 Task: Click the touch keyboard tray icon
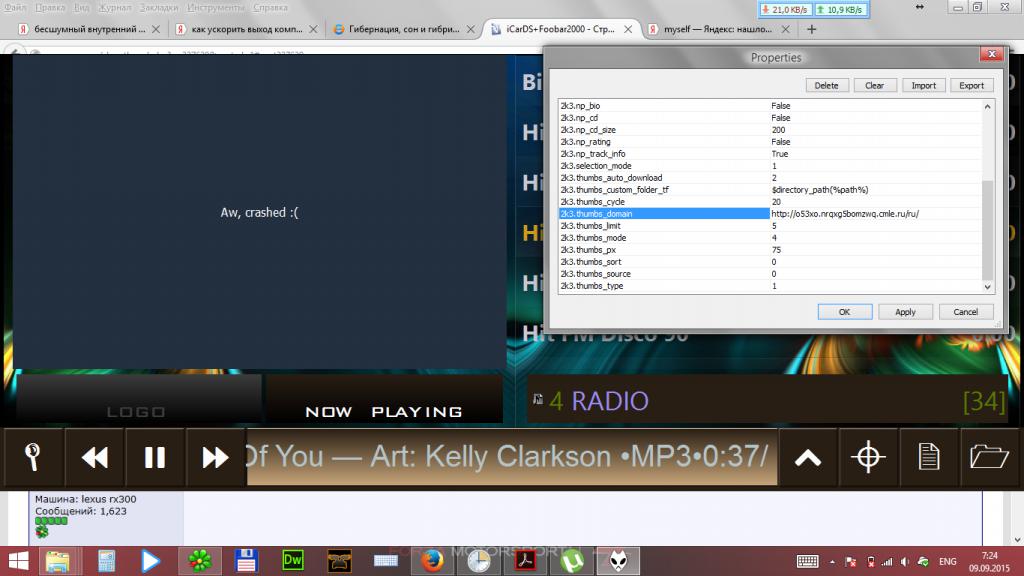(x=808, y=562)
